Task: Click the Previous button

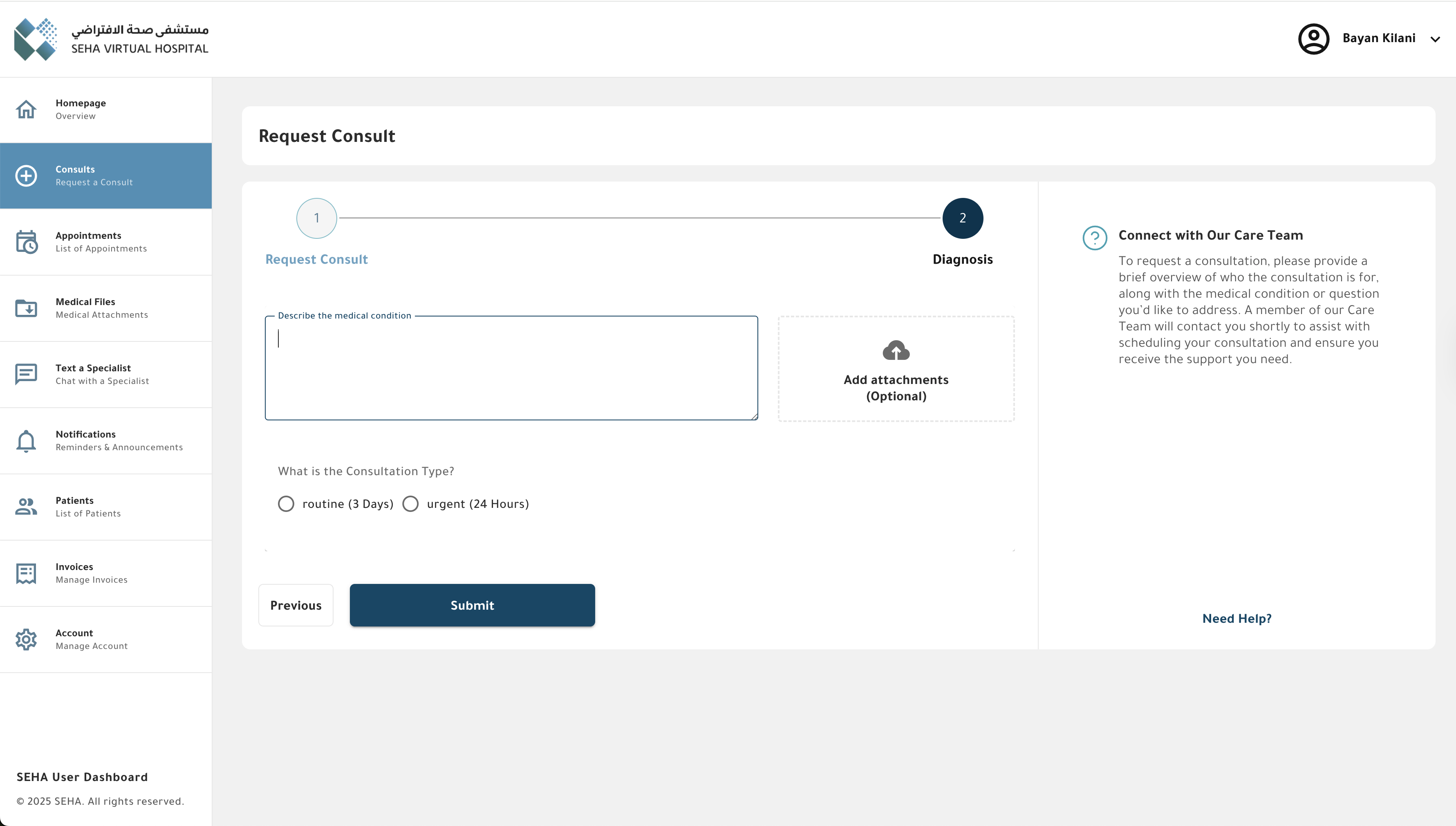Action: 296,605
